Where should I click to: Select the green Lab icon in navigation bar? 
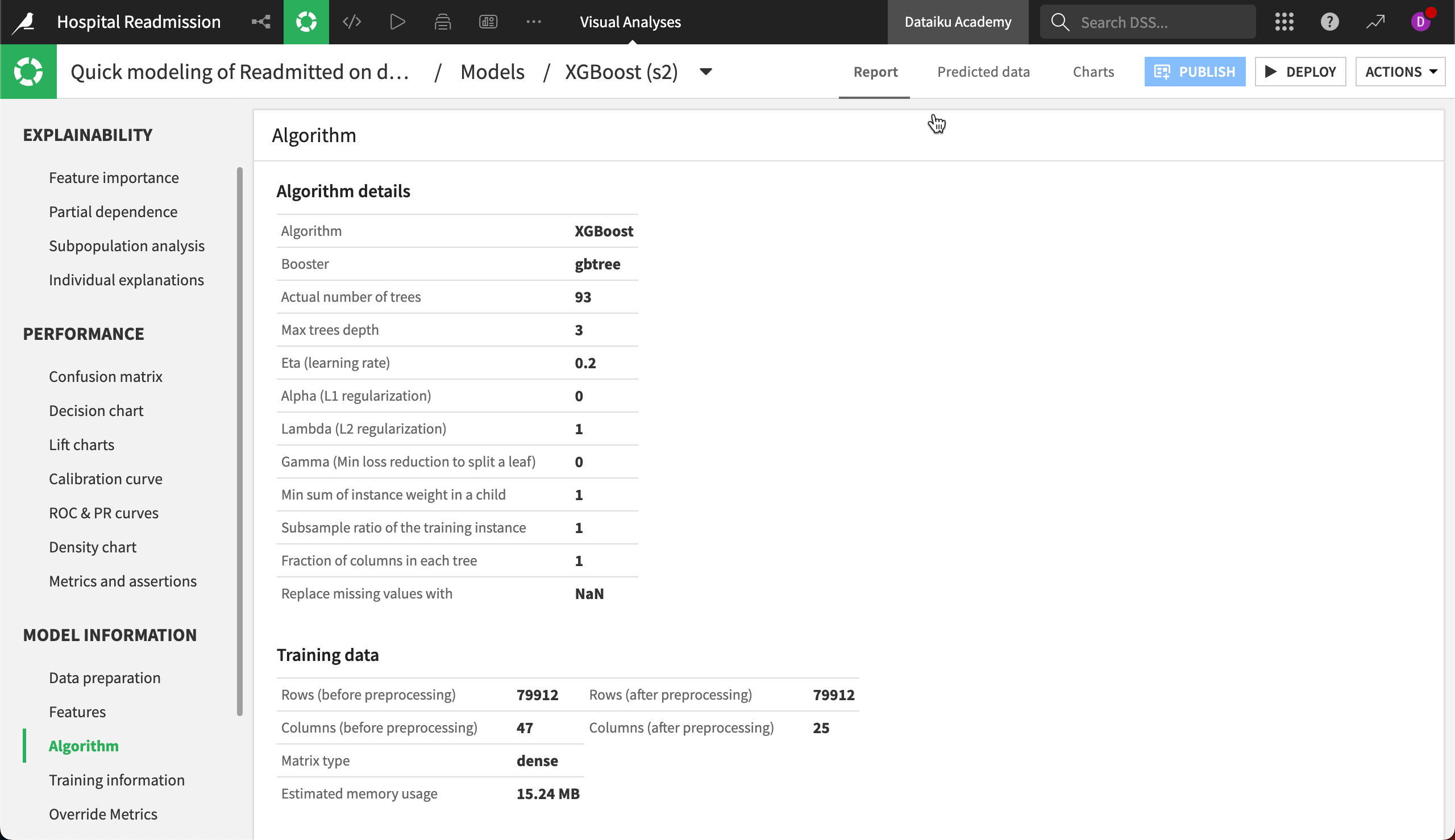(x=306, y=22)
